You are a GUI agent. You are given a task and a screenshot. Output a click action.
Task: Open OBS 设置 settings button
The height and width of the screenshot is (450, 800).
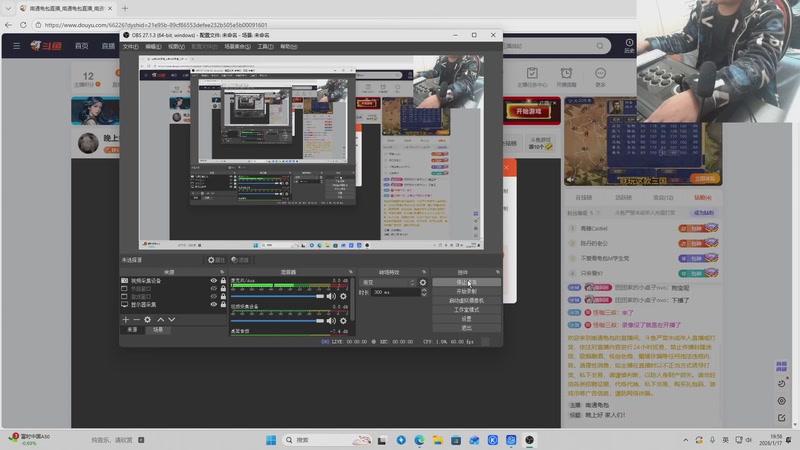(466, 319)
